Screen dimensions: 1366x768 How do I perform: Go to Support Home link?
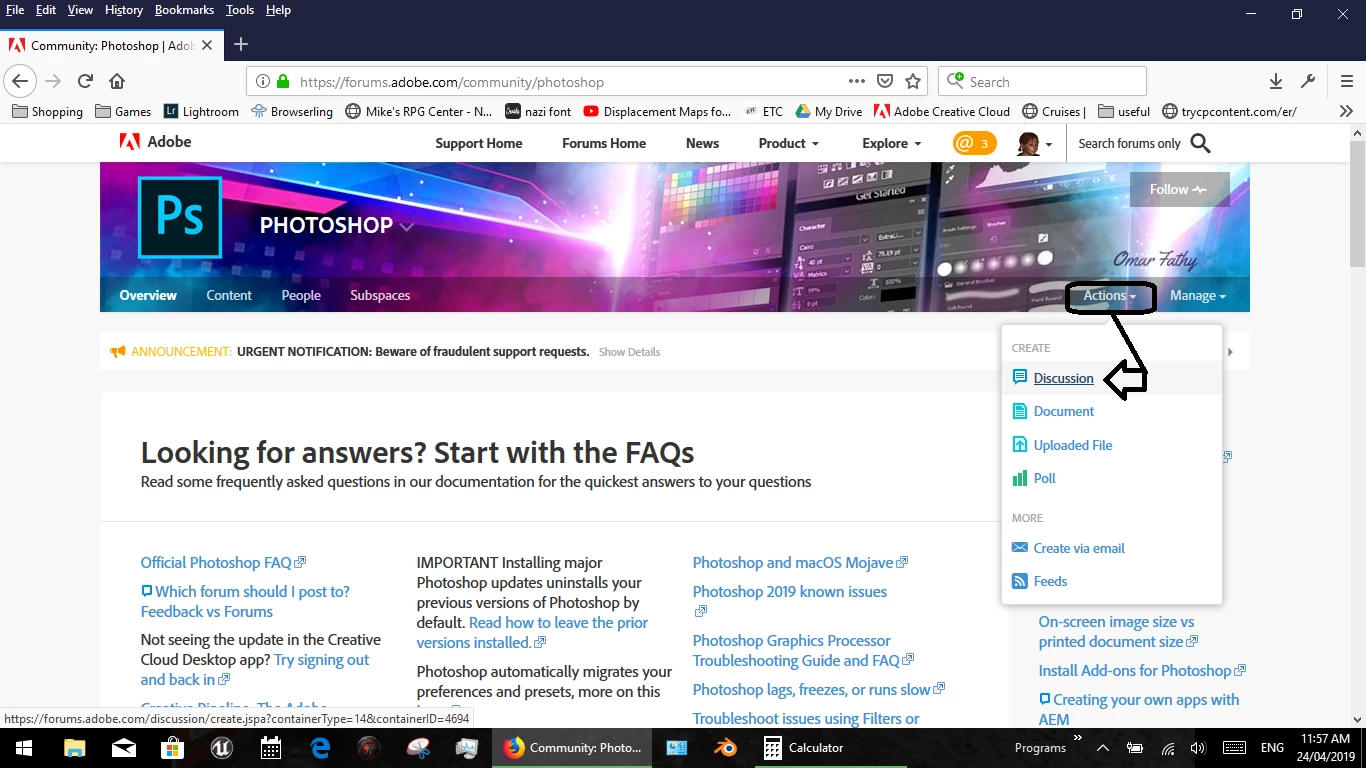pos(479,143)
